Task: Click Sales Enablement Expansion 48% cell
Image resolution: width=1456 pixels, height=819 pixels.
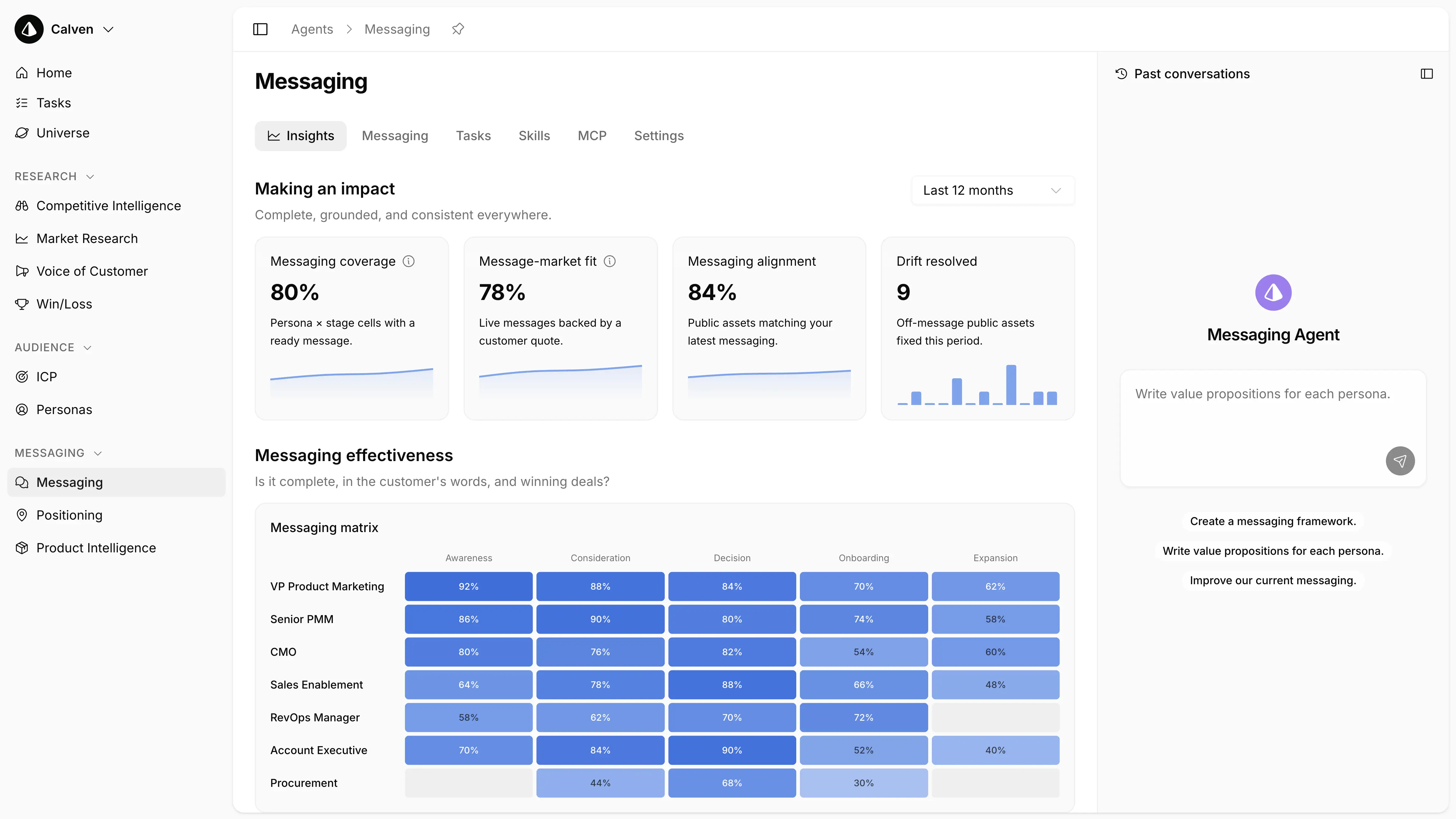Action: tap(995, 685)
